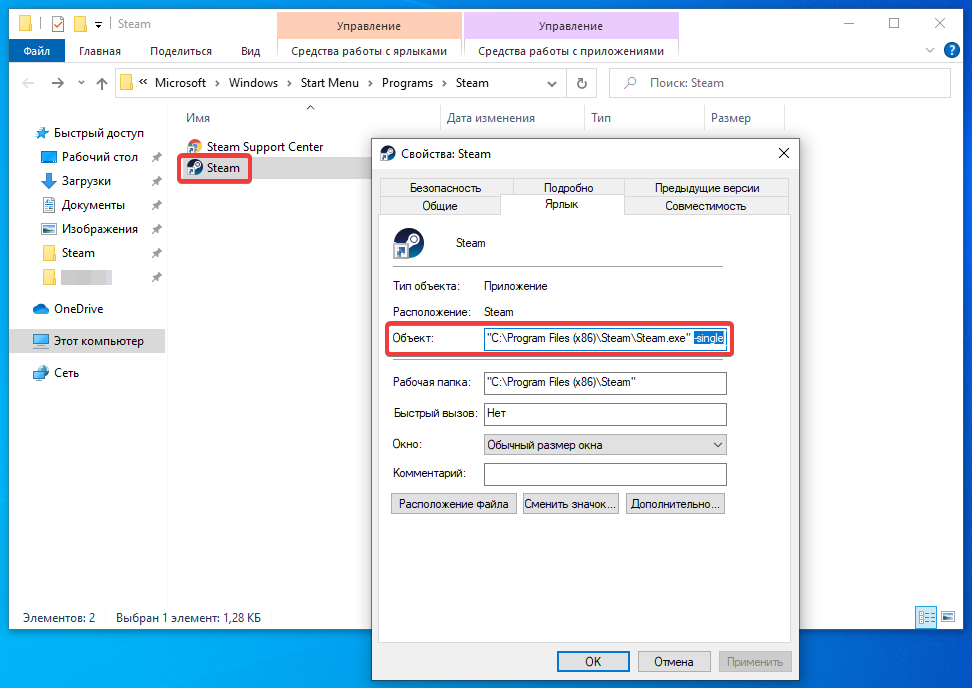
Task: Click the large Steam icon in Properties dialog
Action: tap(409, 243)
